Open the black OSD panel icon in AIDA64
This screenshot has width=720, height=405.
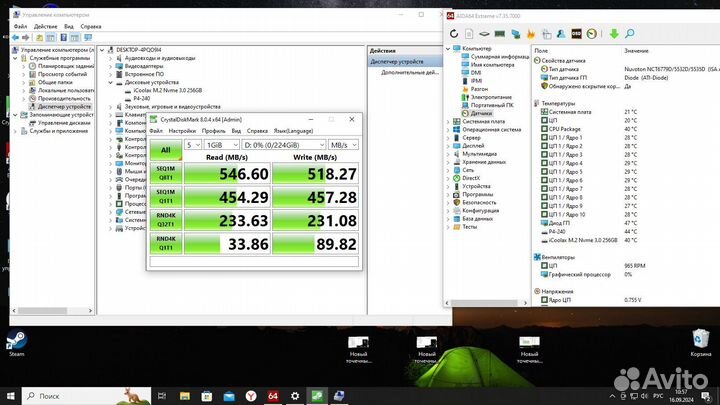576,34
